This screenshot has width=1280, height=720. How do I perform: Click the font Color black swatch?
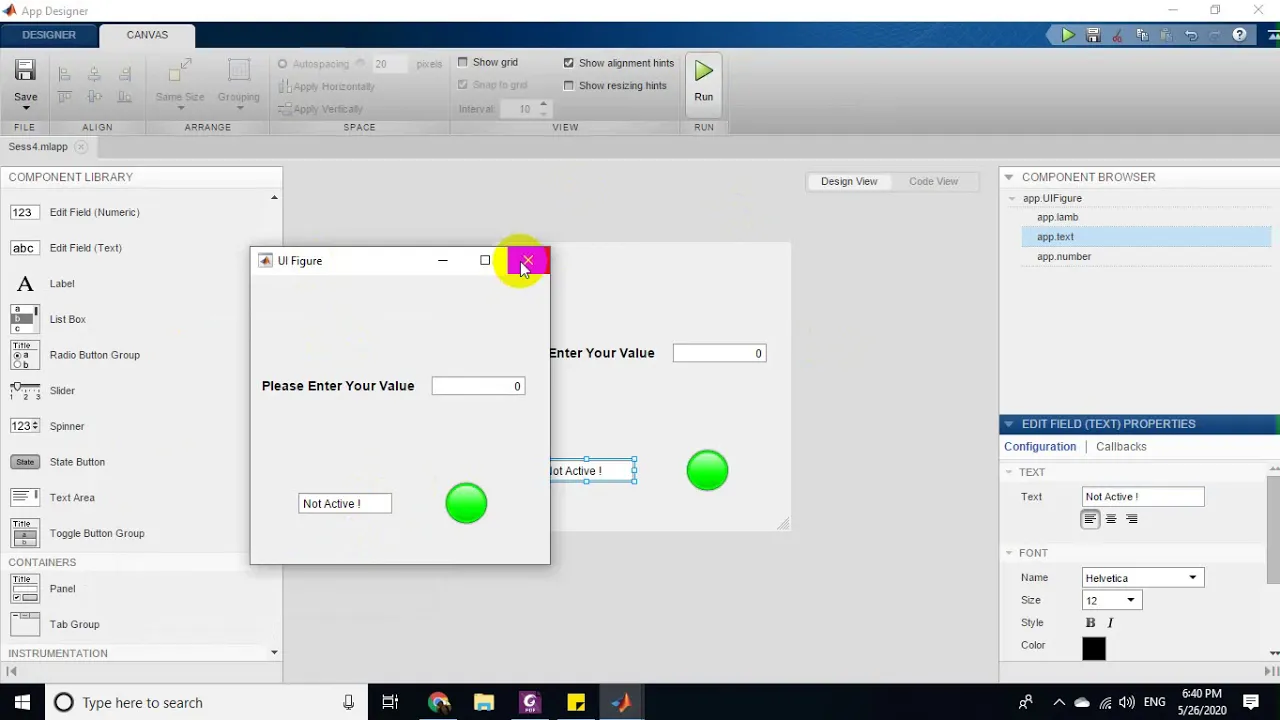click(x=1094, y=648)
